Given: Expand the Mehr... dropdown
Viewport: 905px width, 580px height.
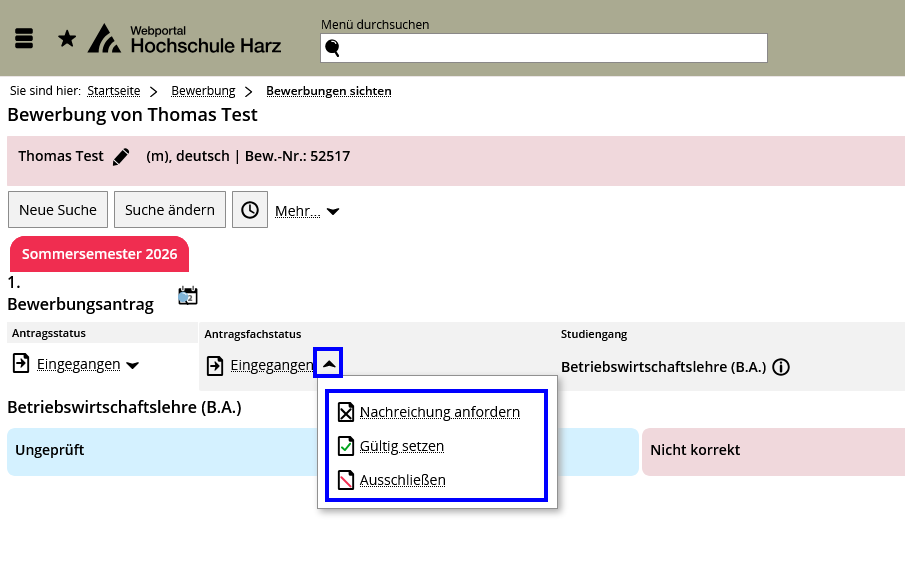Looking at the screenshot, I should coord(307,211).
